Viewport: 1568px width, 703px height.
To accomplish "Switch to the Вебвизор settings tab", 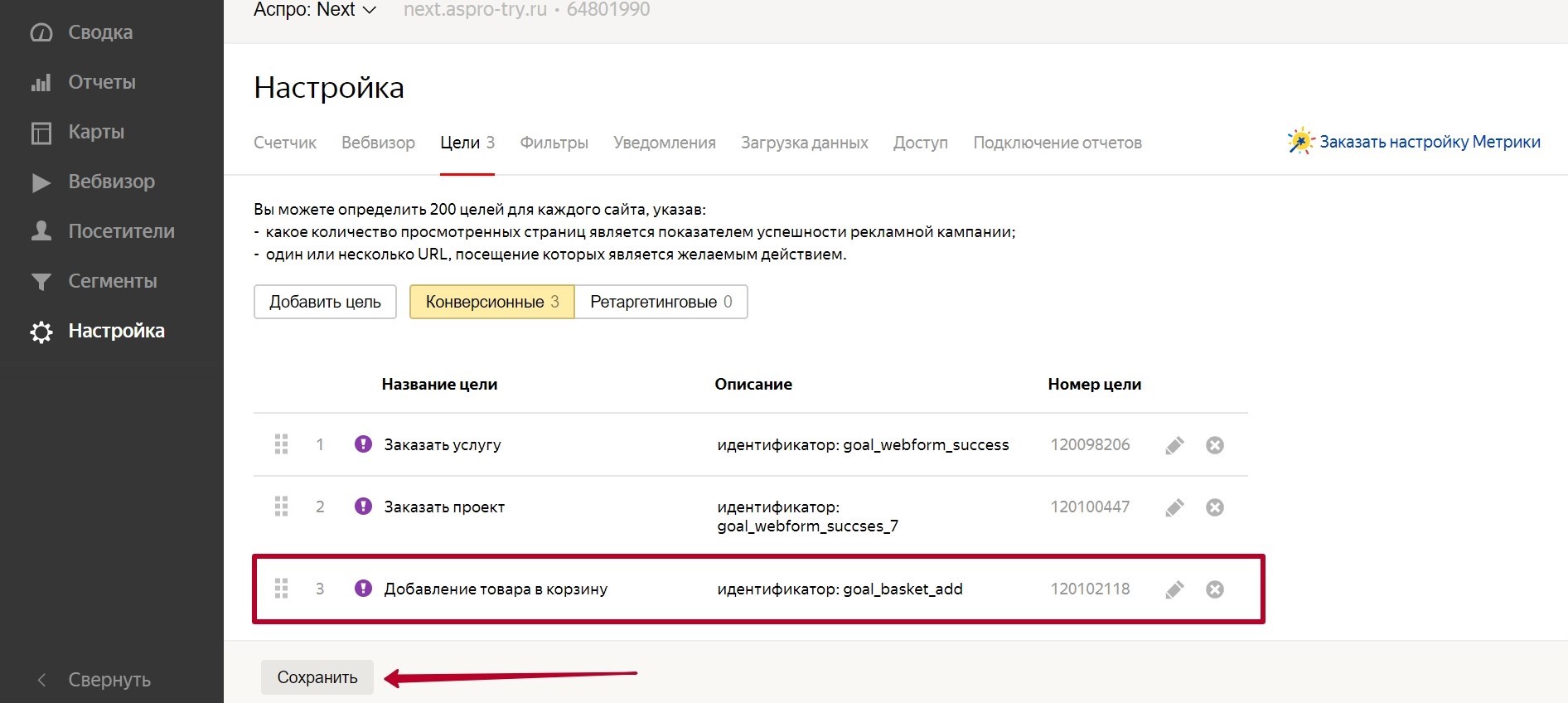I will click(378, 143).
